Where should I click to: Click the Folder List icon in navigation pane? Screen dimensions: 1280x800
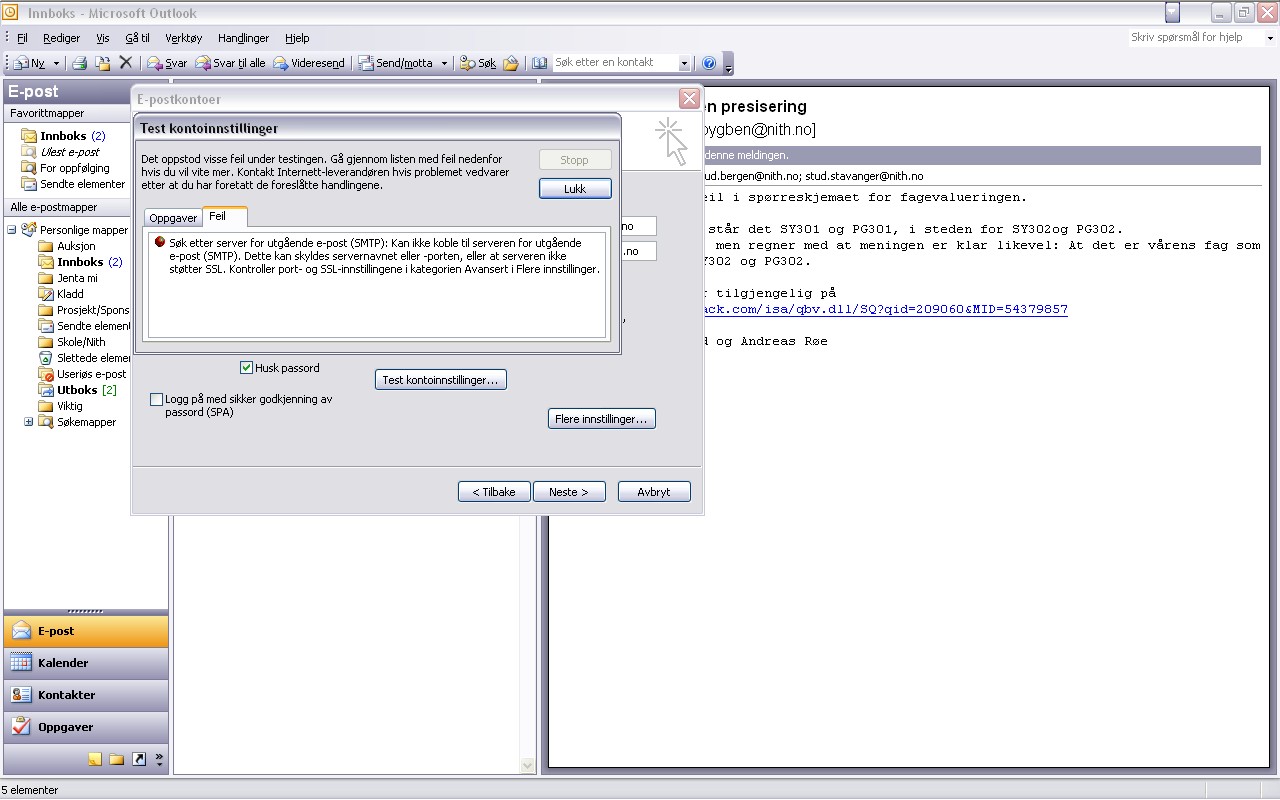click(x=117, y=760)
